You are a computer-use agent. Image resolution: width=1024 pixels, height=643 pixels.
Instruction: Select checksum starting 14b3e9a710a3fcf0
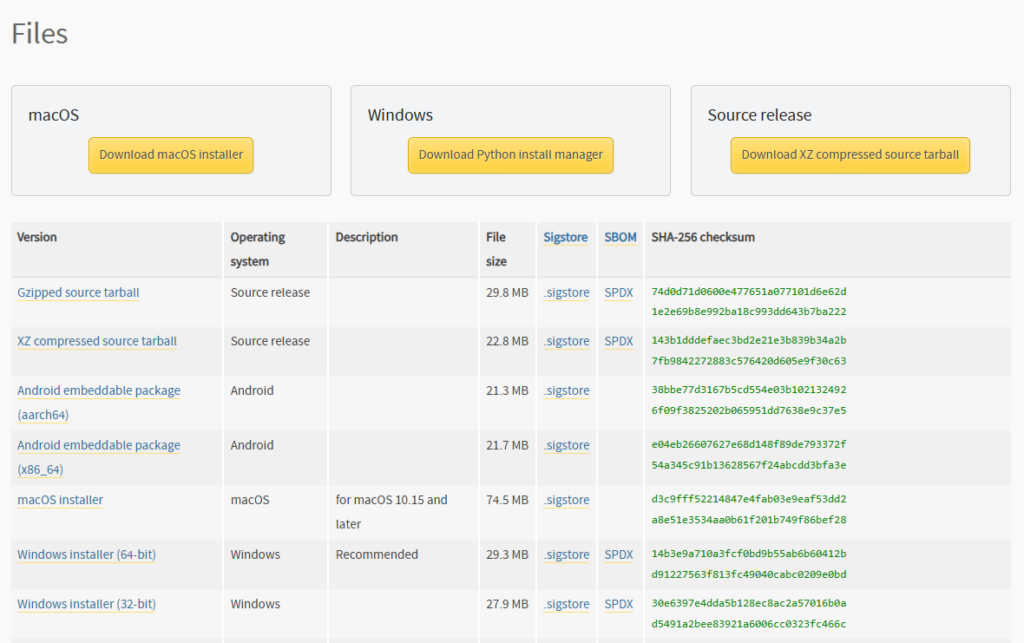pyautogui.click(x=748, y=565)
